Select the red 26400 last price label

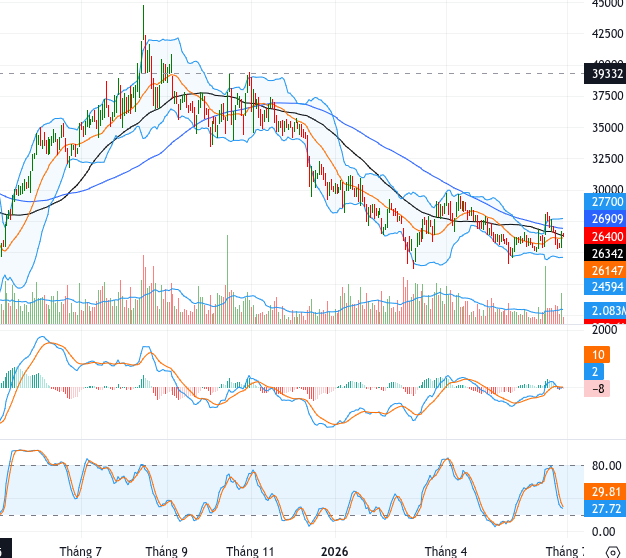tap(605, 236)
